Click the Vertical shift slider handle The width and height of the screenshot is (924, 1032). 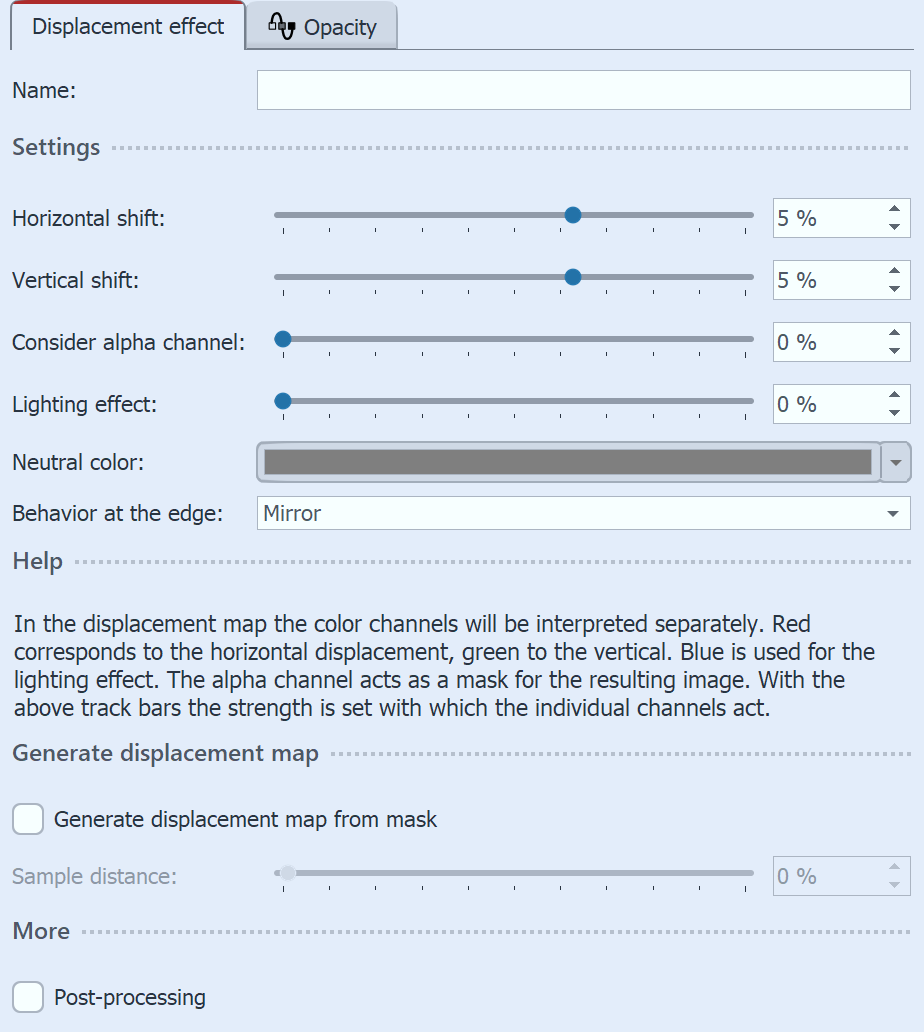[x=573, y=276]
